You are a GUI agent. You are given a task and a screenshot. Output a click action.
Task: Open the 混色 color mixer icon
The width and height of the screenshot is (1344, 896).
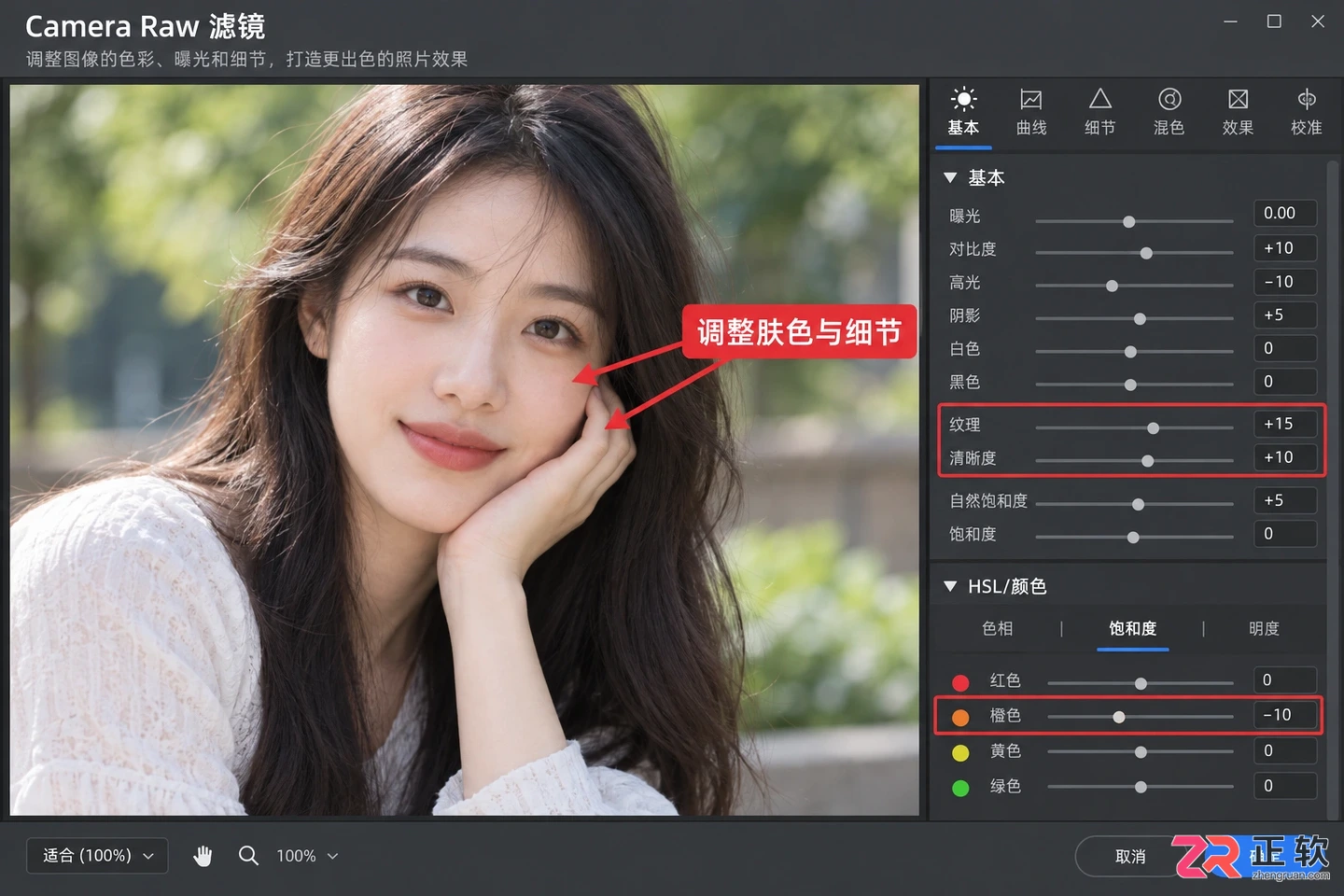click(x=1169, y=99)
